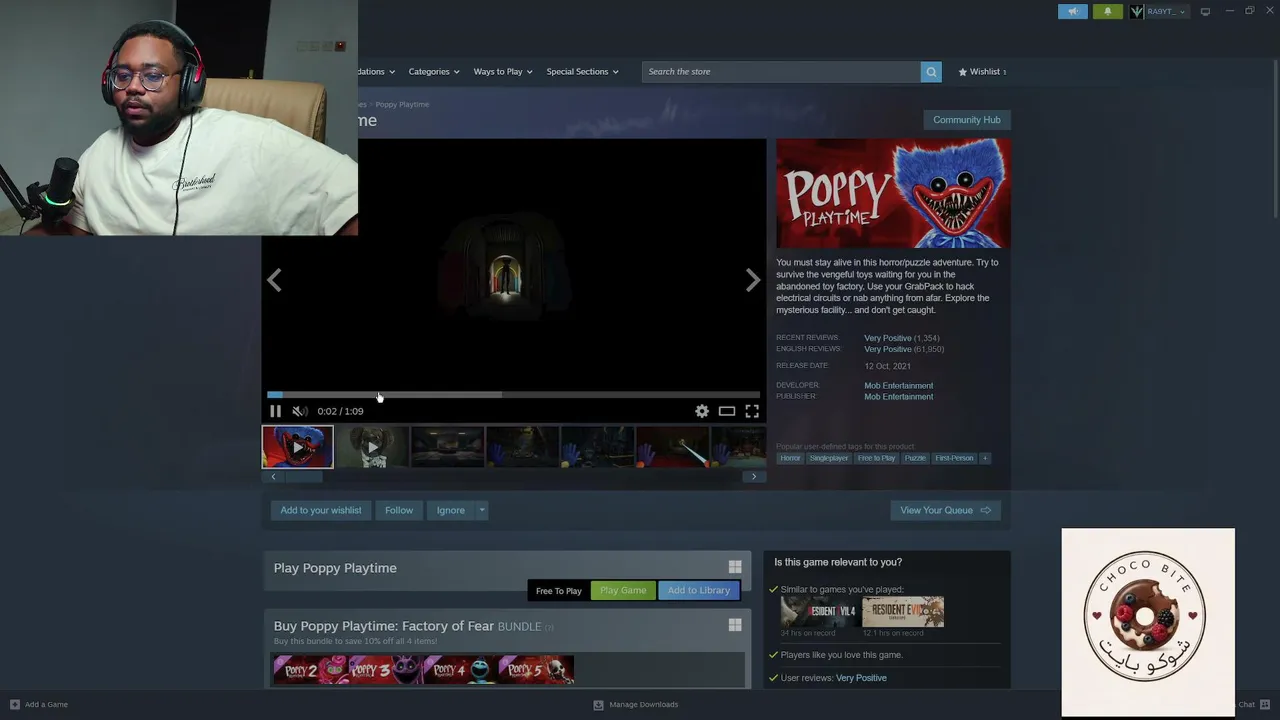Open the Horror tag
Image resolution: width=1280 pixels, height=720 pixels.
pos(790,458)
